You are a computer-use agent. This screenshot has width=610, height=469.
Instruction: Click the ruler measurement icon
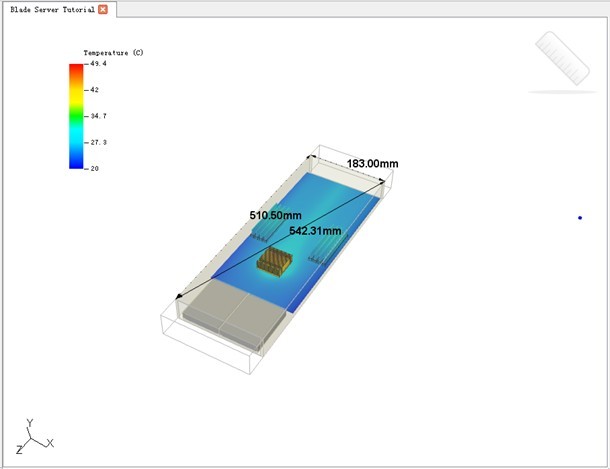tap(562, 60)
